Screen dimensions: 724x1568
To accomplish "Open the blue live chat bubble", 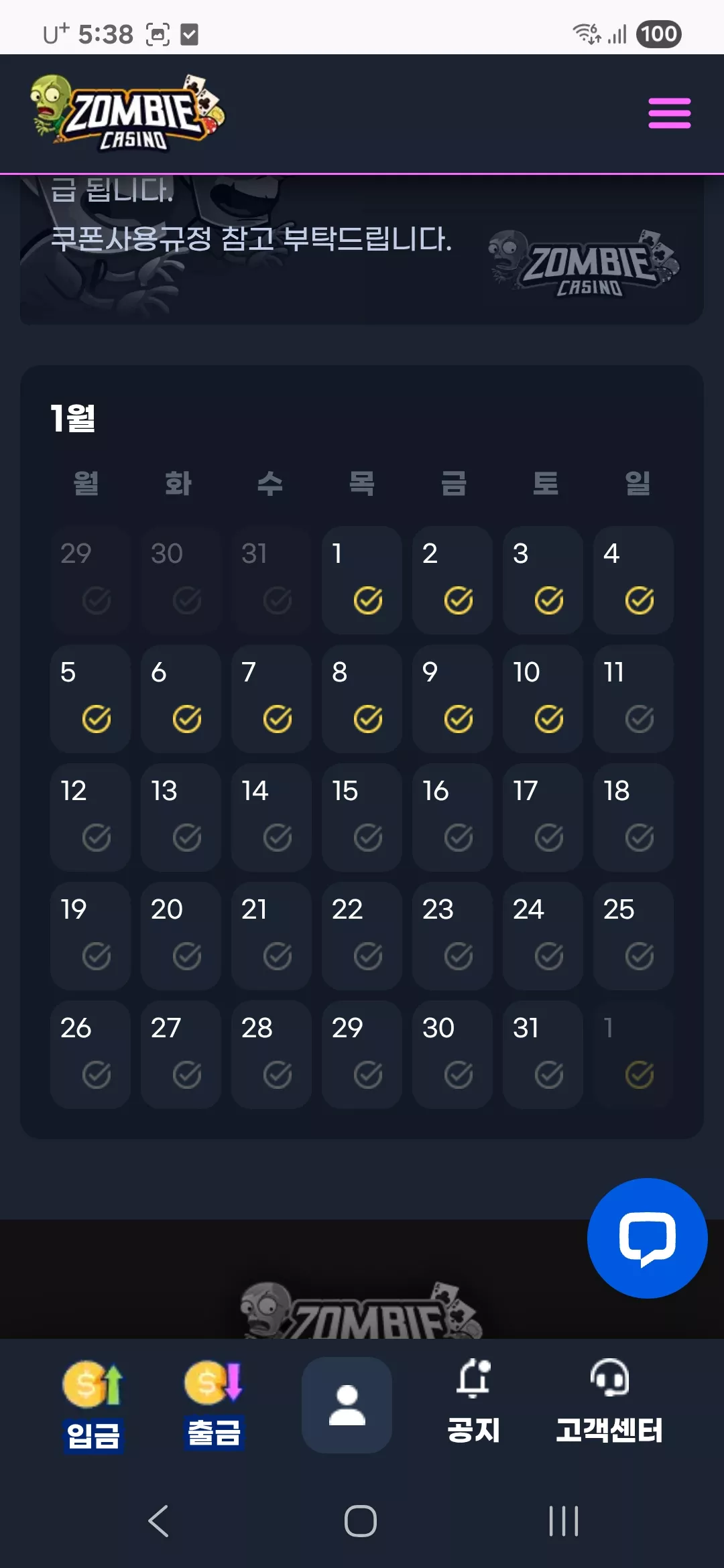I will coord(647,1238).
